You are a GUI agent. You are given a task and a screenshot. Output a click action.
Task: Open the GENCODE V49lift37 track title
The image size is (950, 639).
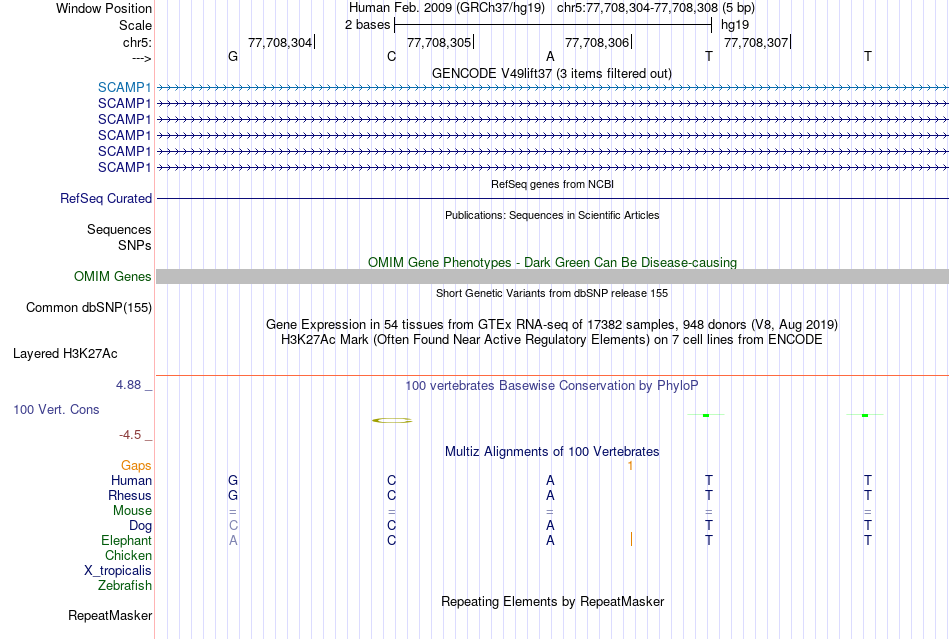(551, 73)
